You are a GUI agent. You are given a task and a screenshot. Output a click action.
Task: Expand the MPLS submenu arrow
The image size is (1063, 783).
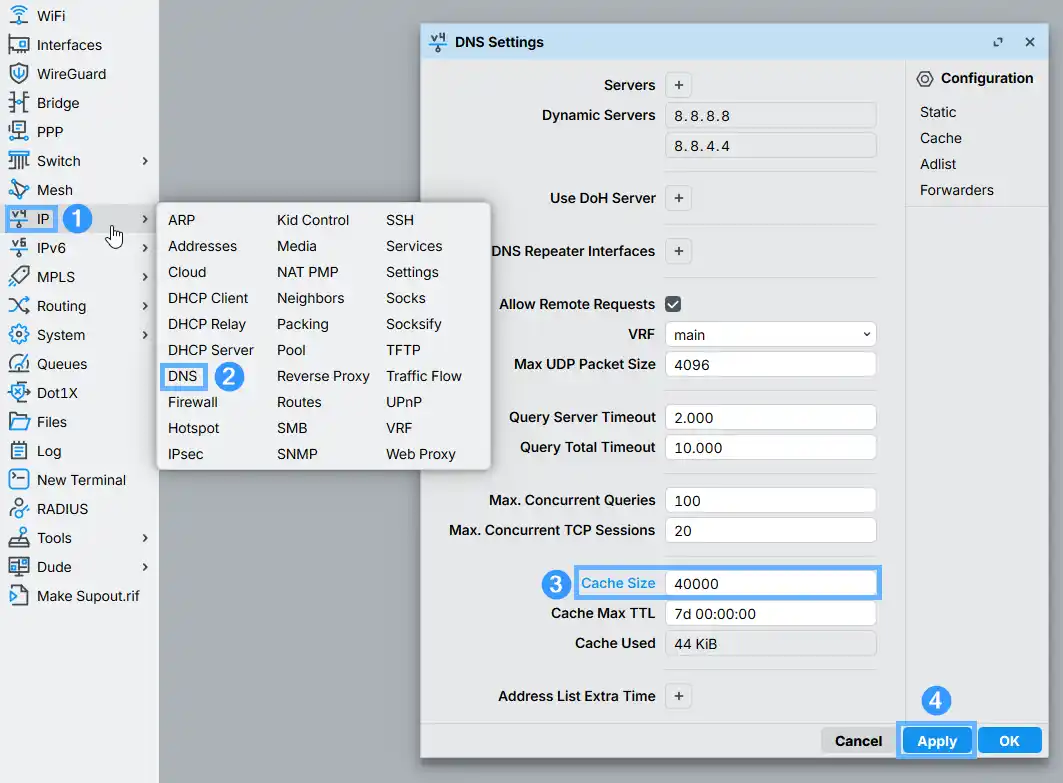point(144,277)
